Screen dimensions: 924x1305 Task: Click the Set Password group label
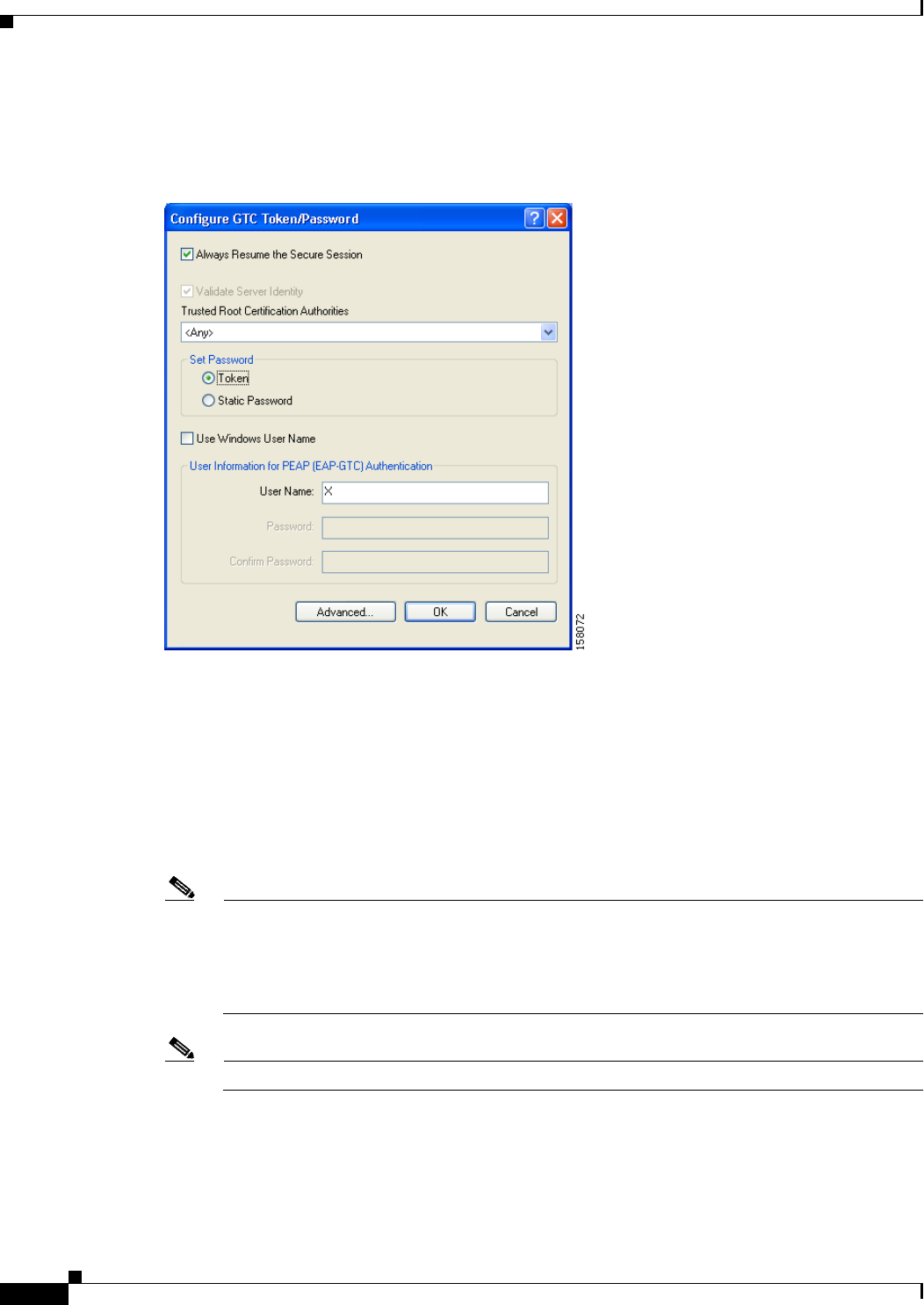click(221, 359)
